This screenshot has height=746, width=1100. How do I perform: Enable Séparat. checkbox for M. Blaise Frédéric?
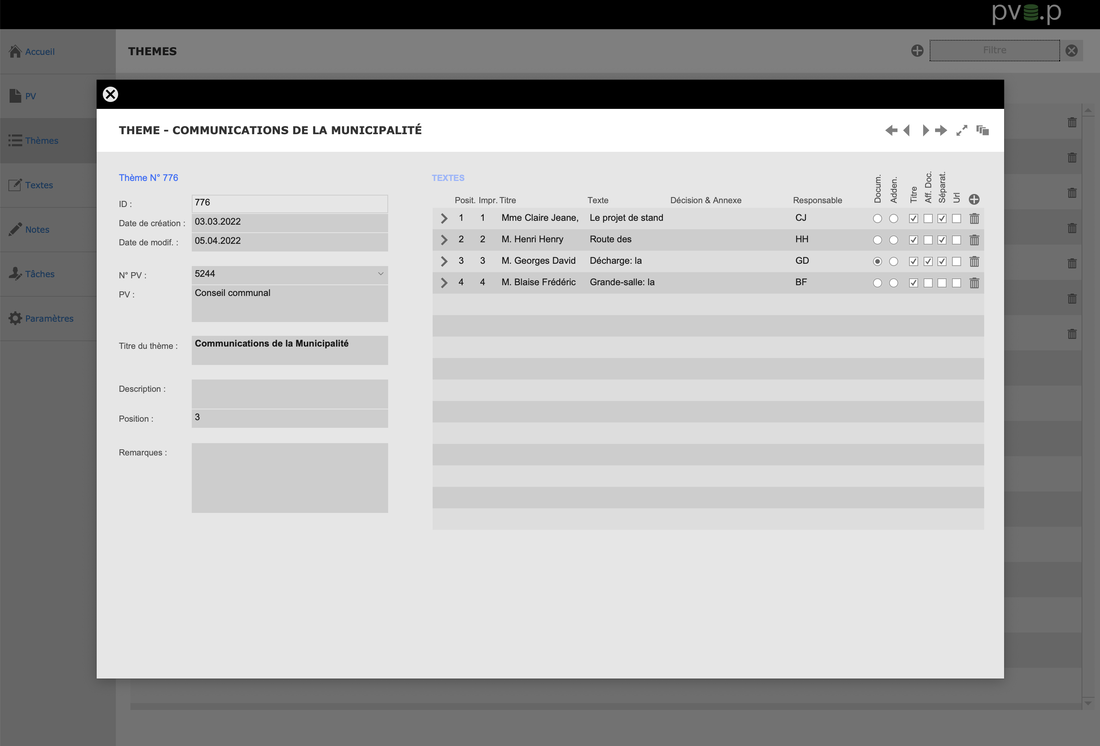[942, 283]
